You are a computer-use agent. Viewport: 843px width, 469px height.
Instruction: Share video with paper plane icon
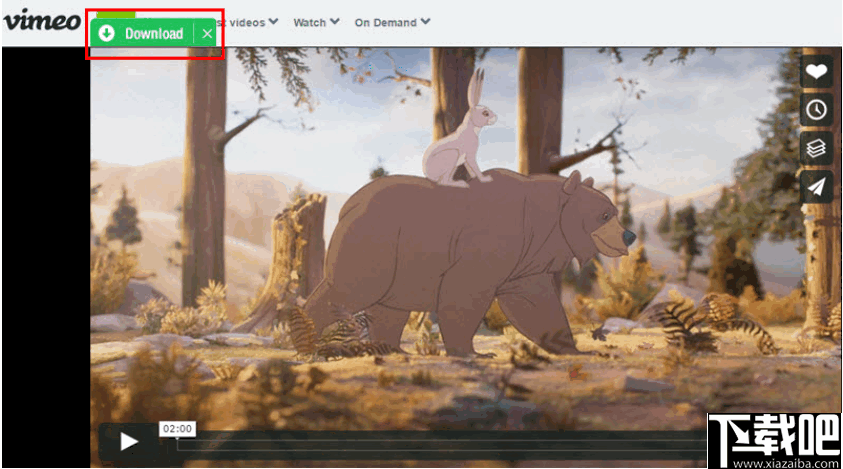pyautogui.click(x=816, y=187)
